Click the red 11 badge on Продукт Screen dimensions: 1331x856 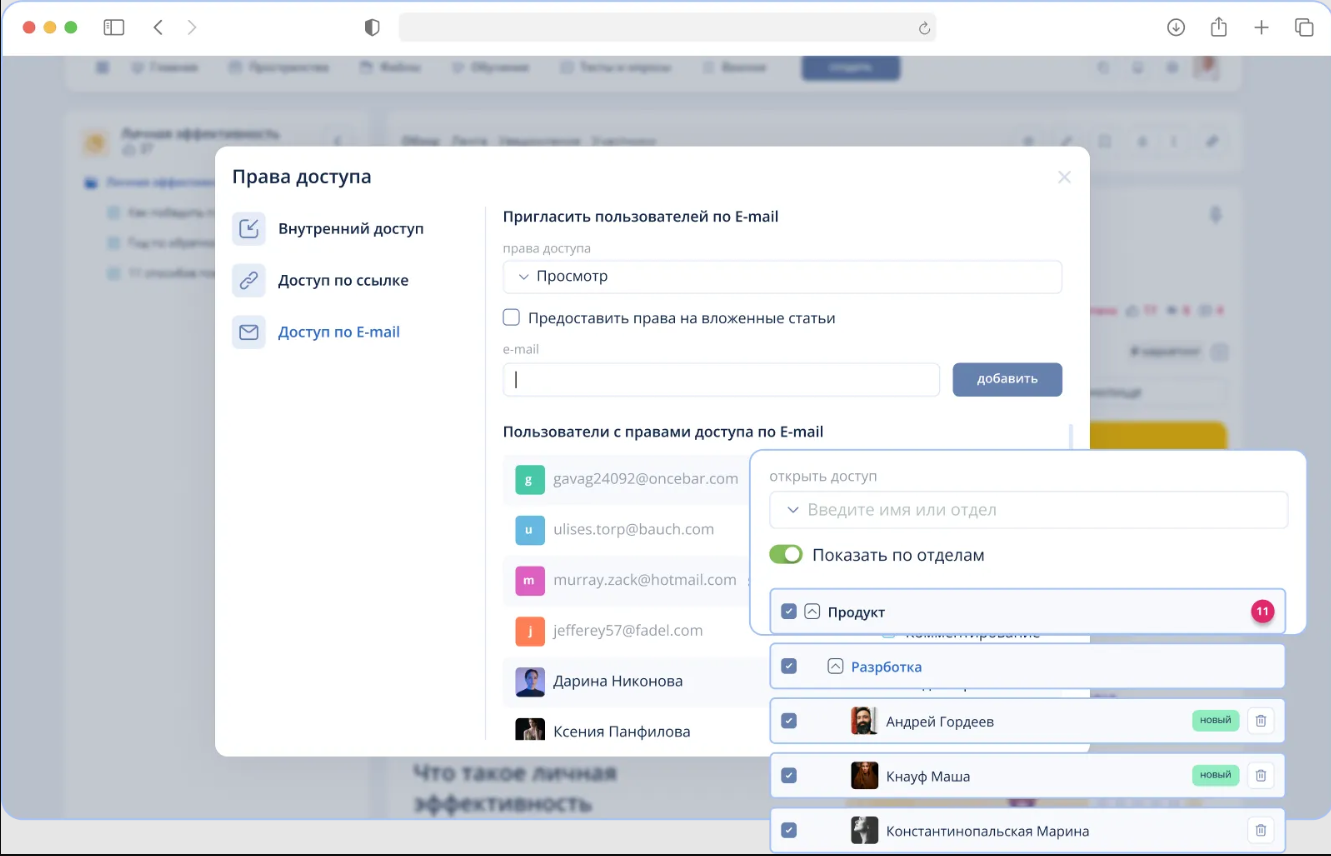point(1262,611)
